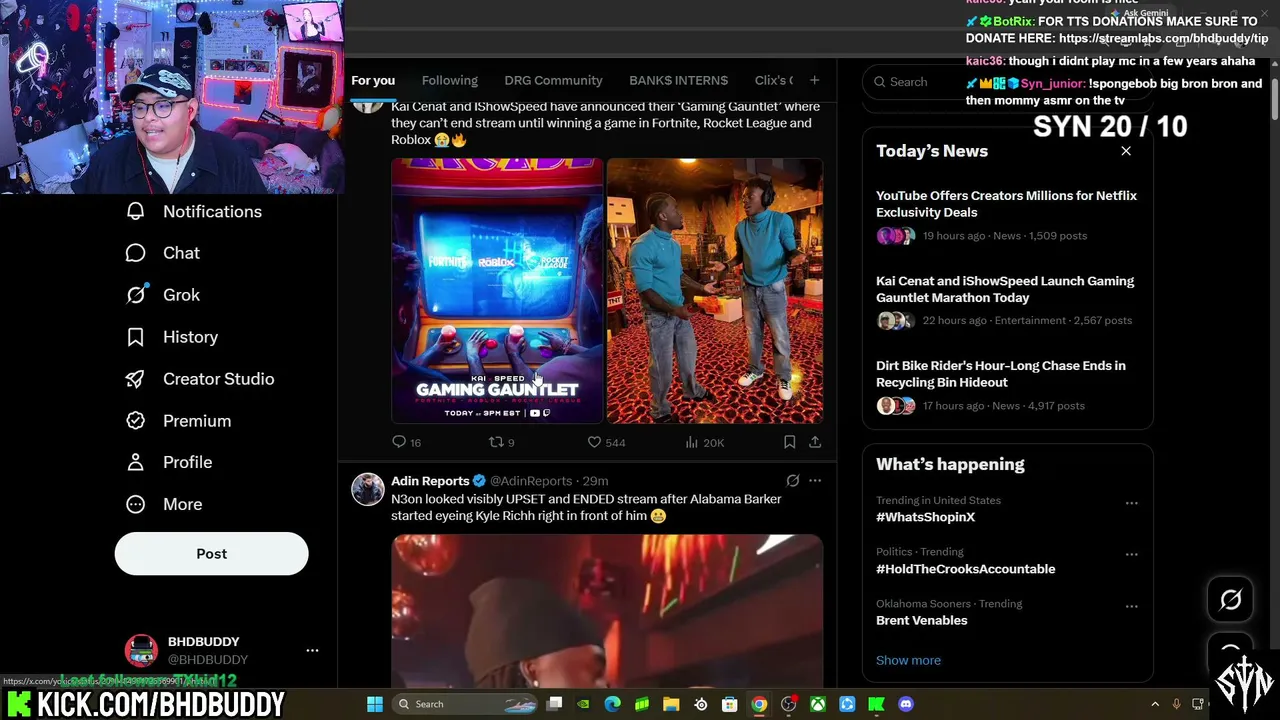Open Creator Studio from the sidebar
The image size is (1280, 720).
tap(199, 379)
